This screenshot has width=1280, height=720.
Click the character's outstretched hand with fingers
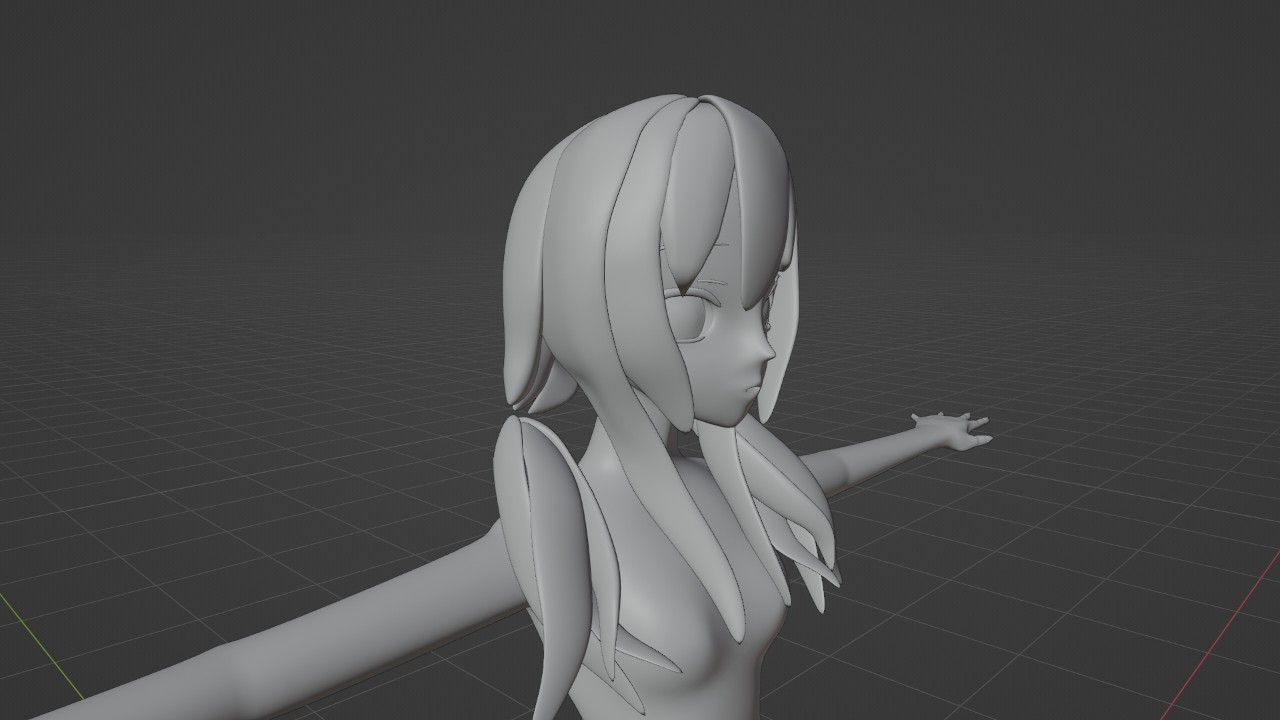tap(952, 431)
